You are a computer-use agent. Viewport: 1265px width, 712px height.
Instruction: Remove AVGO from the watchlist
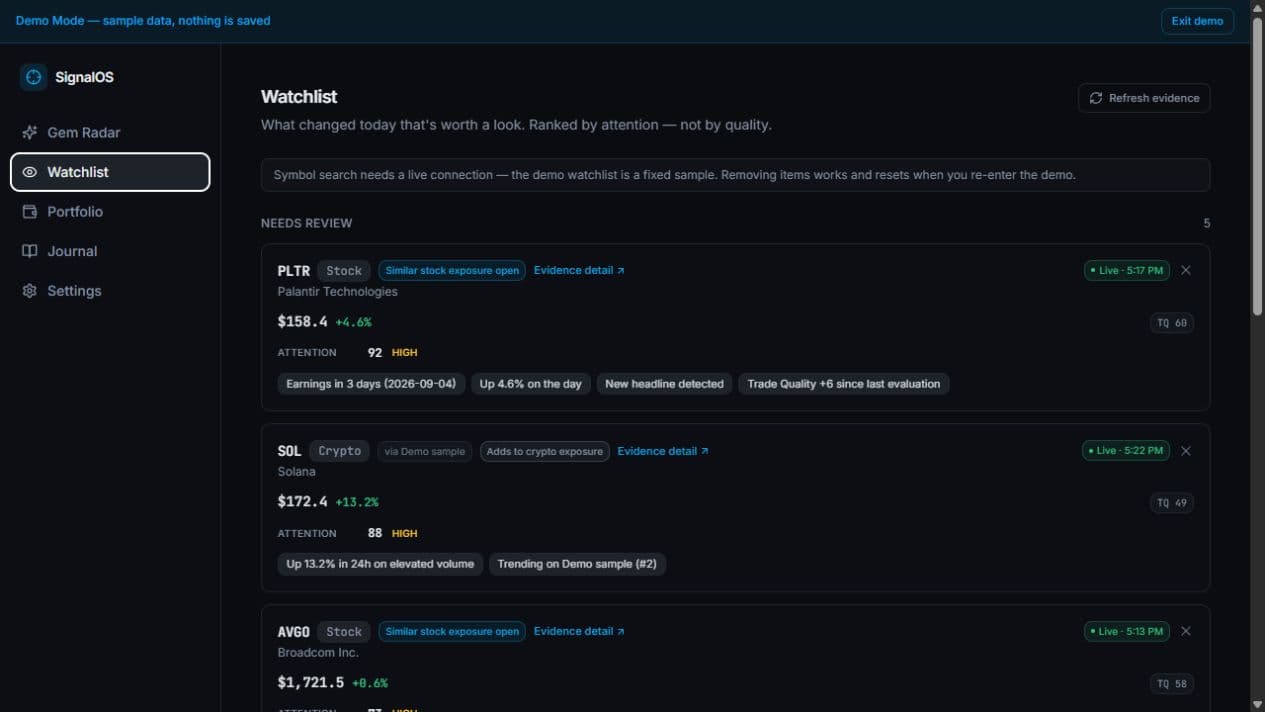click(1186, 631)
